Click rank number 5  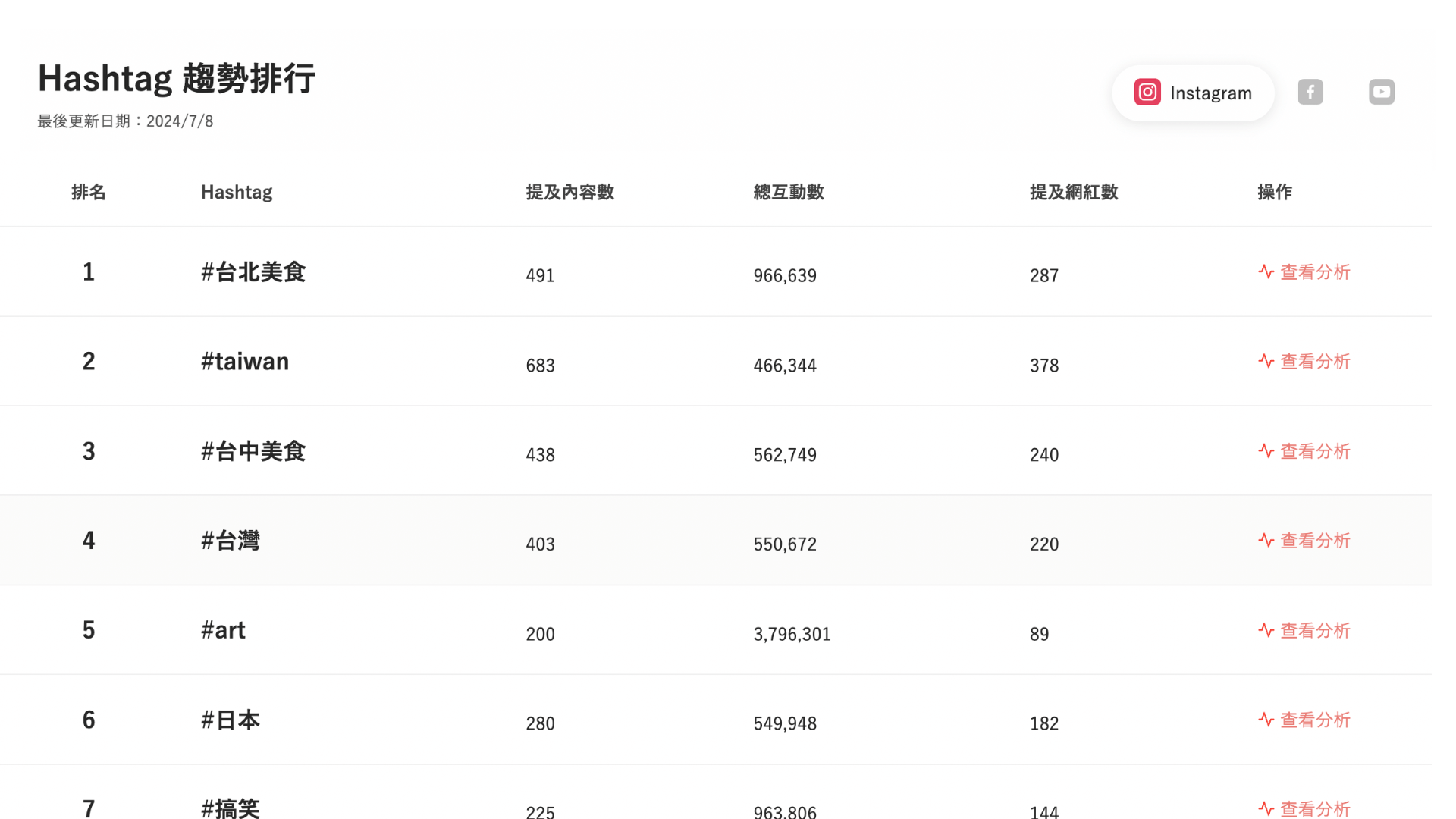click(89, 630)
